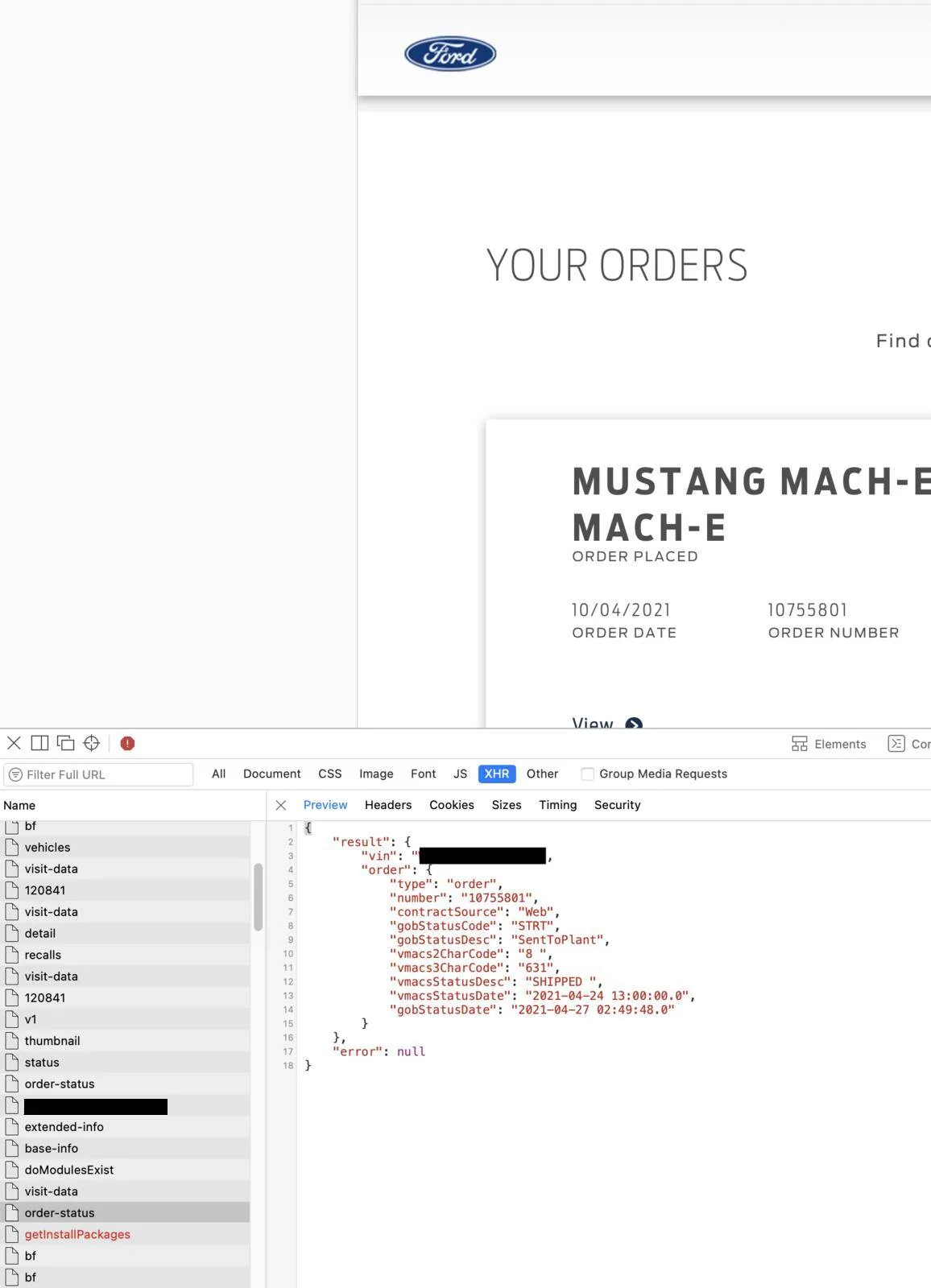Click file icon next to detail

pos(11,934)
